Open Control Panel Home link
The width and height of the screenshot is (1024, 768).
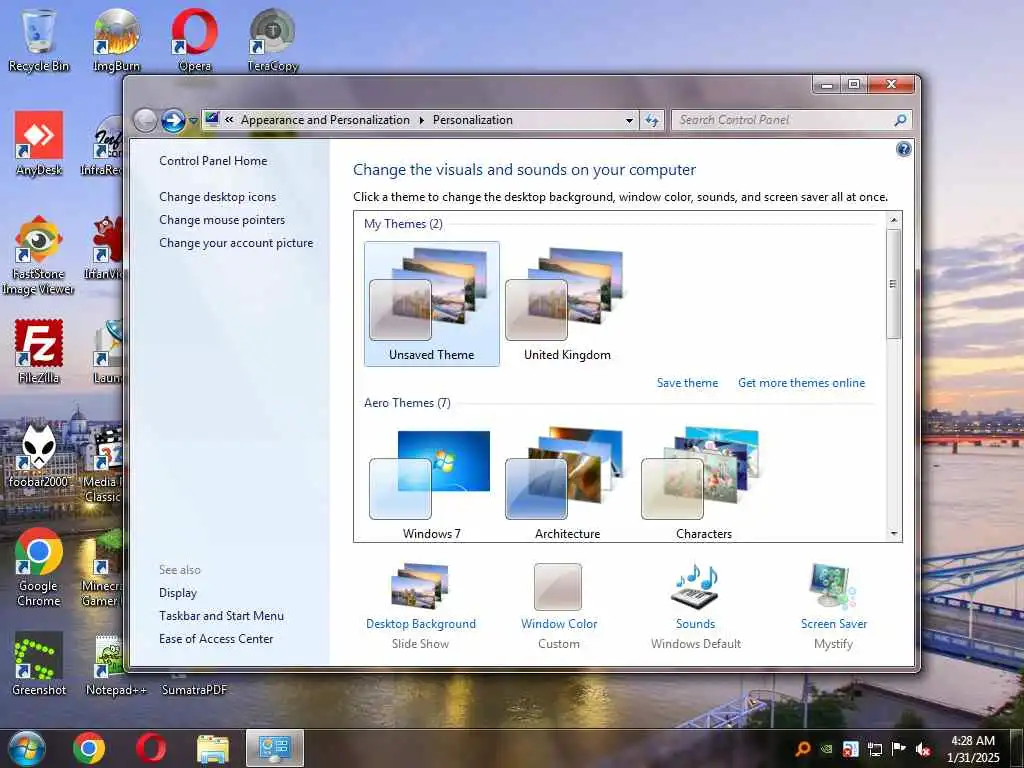(213, 161)
